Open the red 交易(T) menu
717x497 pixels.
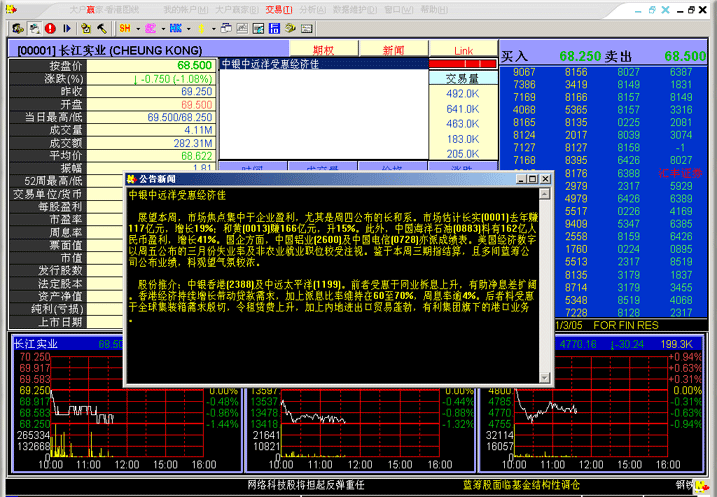278,10
